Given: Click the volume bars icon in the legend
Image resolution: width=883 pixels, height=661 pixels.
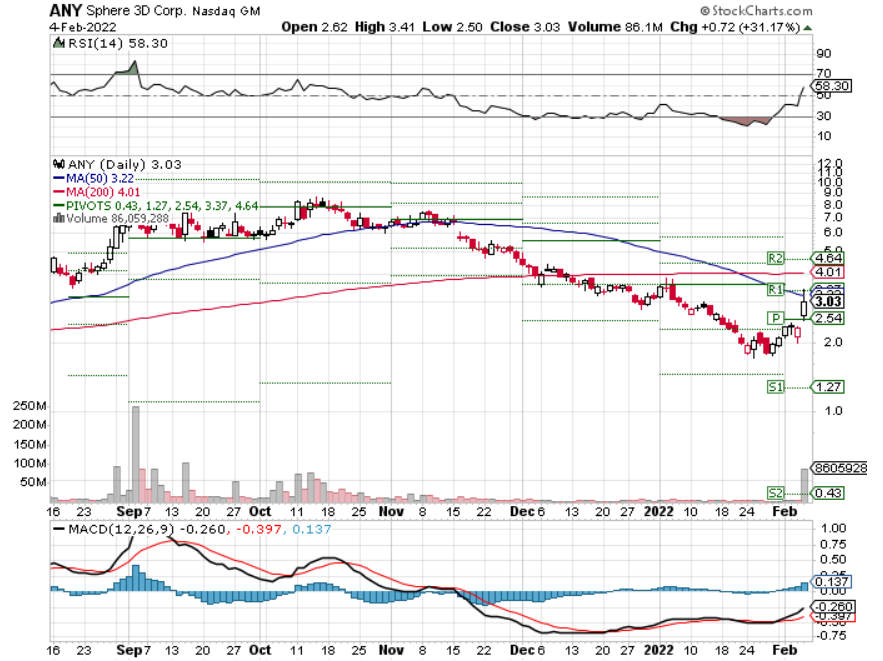Looking at the screenshot, I should (x=59, y=218).
